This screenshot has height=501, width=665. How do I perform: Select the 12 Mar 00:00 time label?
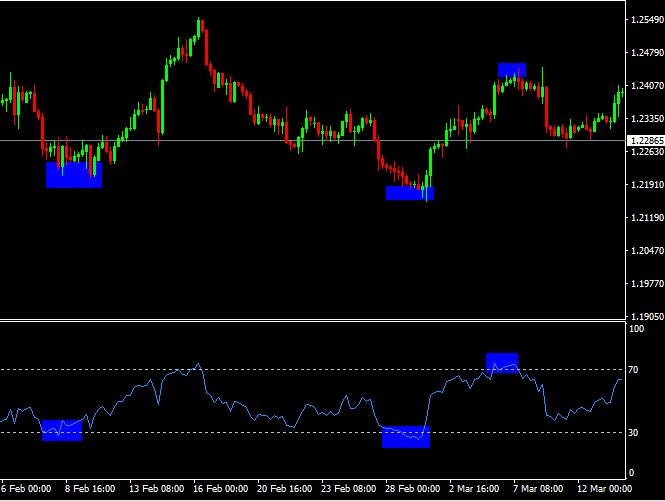[605, 489]
